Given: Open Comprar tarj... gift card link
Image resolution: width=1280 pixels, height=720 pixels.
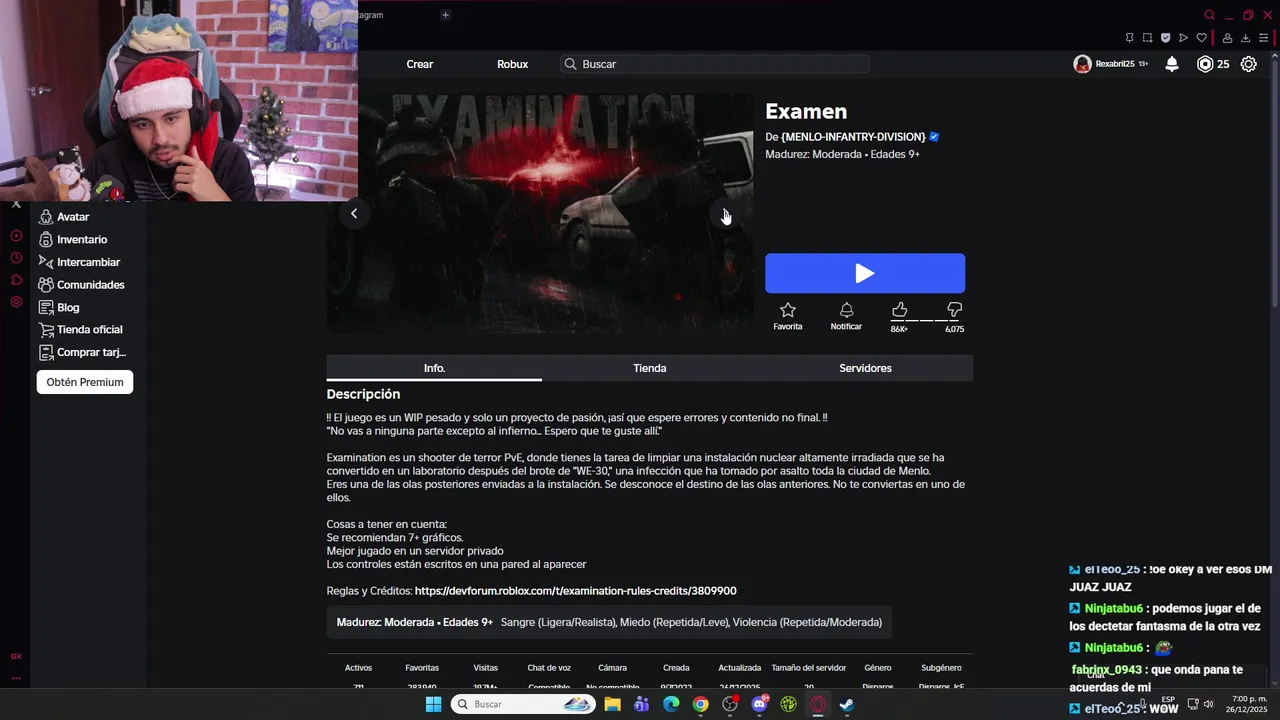Looking at the screenshot, I should click(83, 353).
